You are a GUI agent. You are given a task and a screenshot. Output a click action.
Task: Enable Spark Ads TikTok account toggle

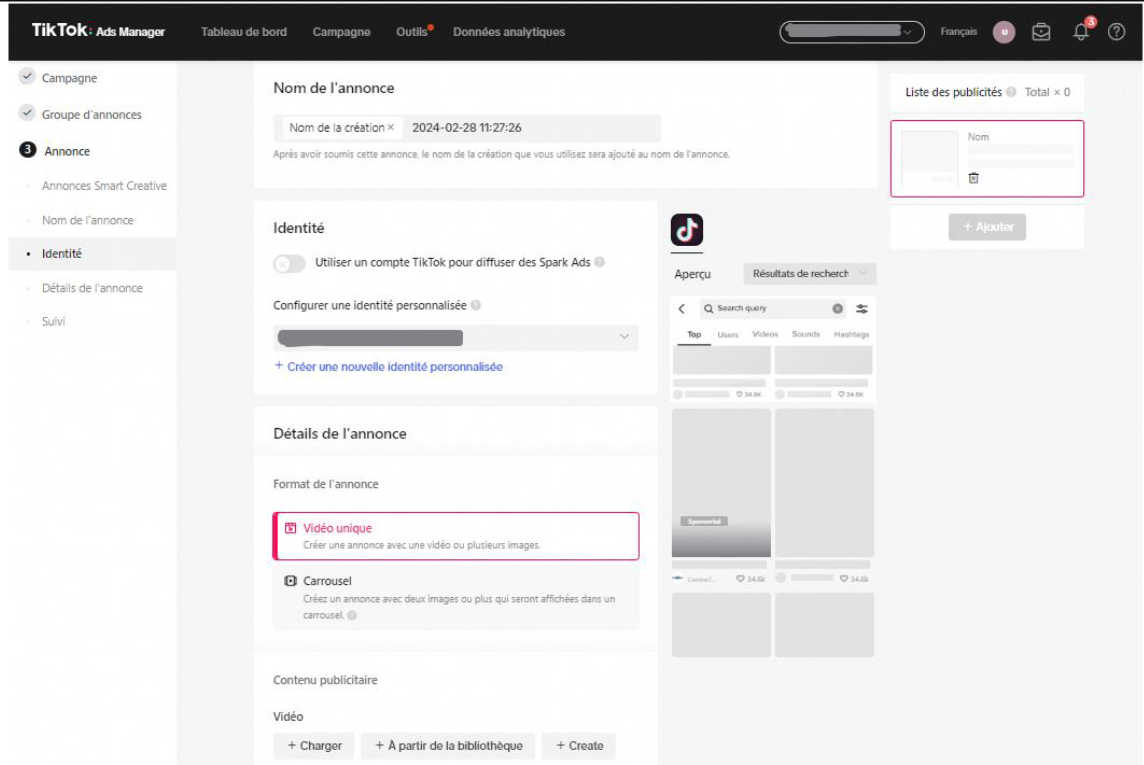pyautogui.click(x=290, y=263)
